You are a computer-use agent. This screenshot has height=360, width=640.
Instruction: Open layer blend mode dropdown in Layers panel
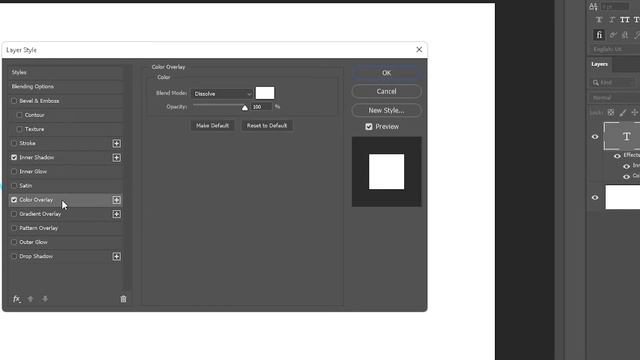[x=614, y=98]
